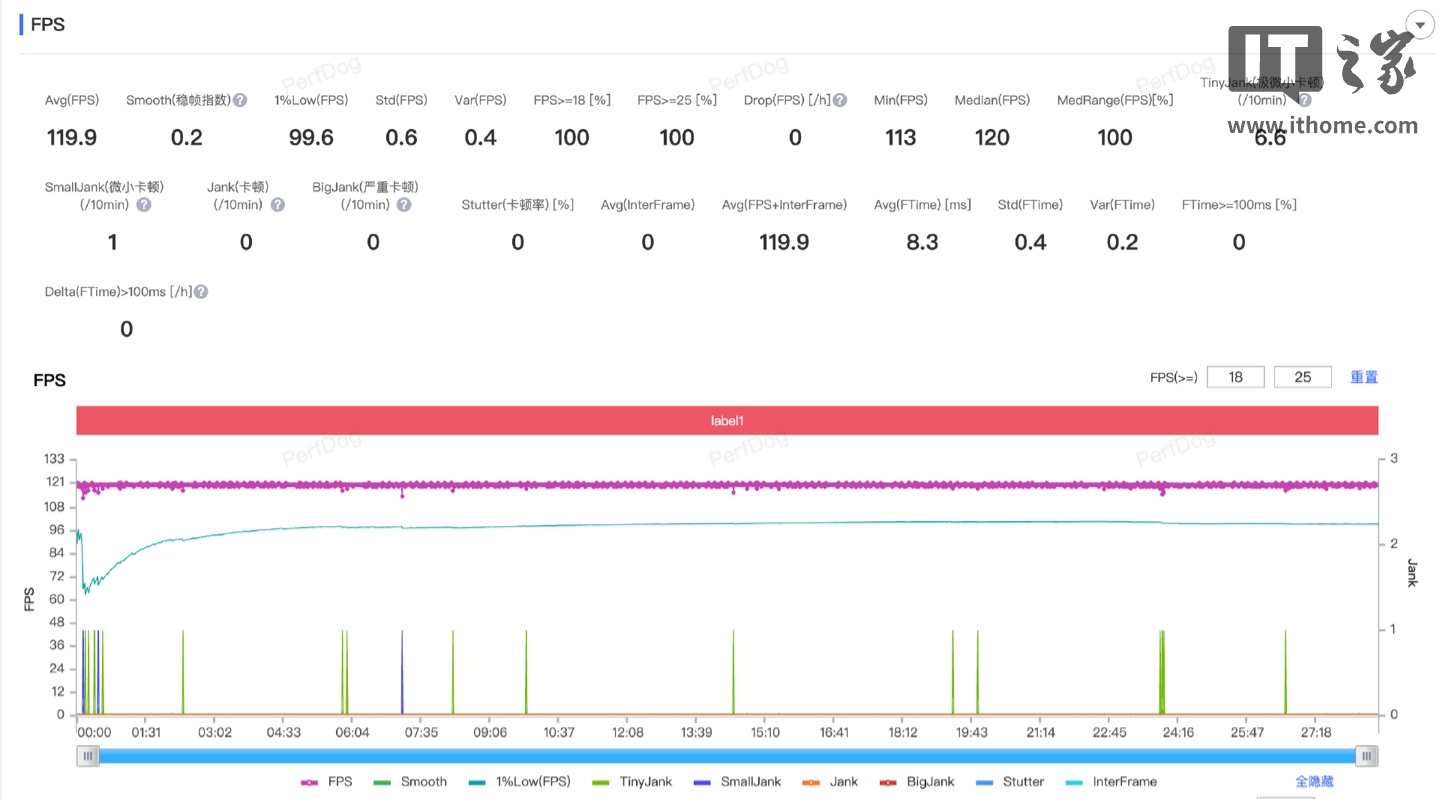Toggle FPS series in chart legend
This screenshot has height=799, width=1440.
pyautogui.click(x=327, y=782)
